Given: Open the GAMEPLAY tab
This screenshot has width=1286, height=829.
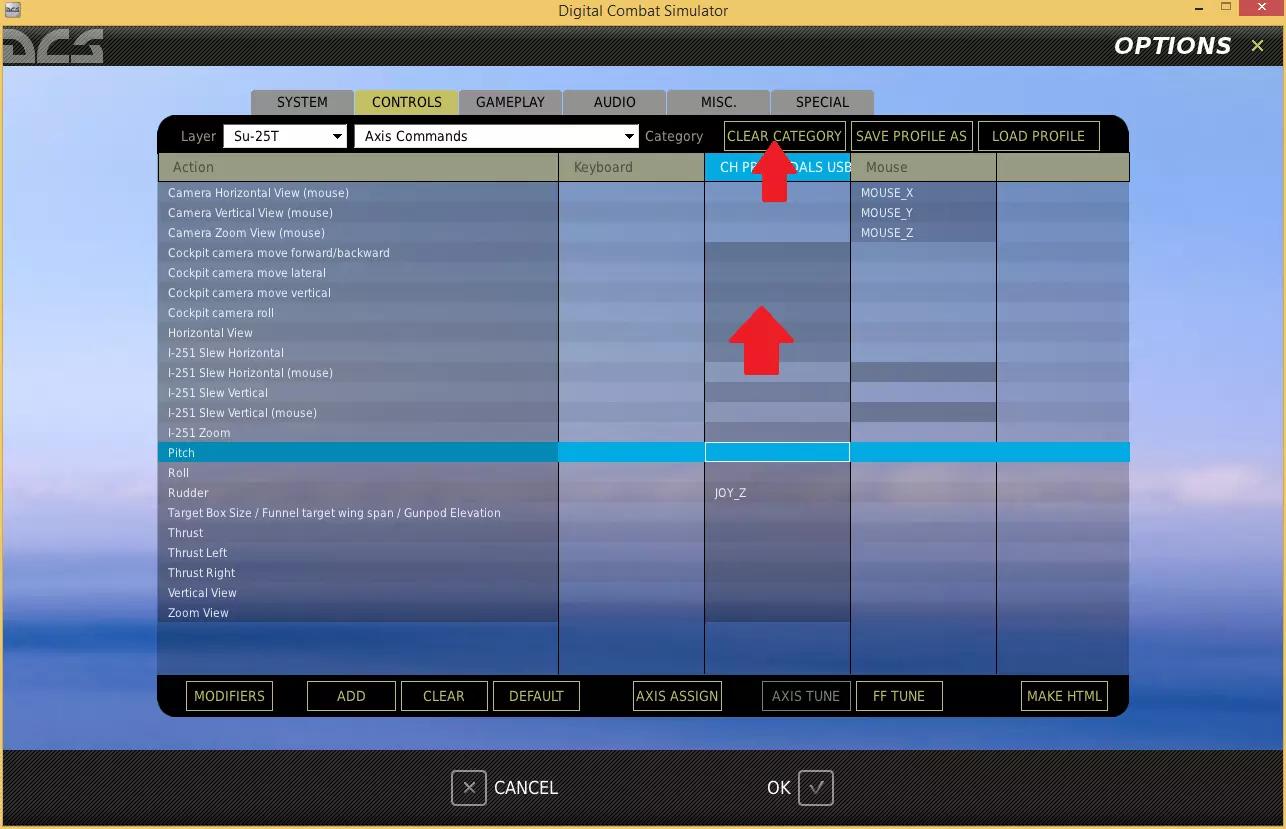Looking at the screenshot, I should (x=510, y=102).
